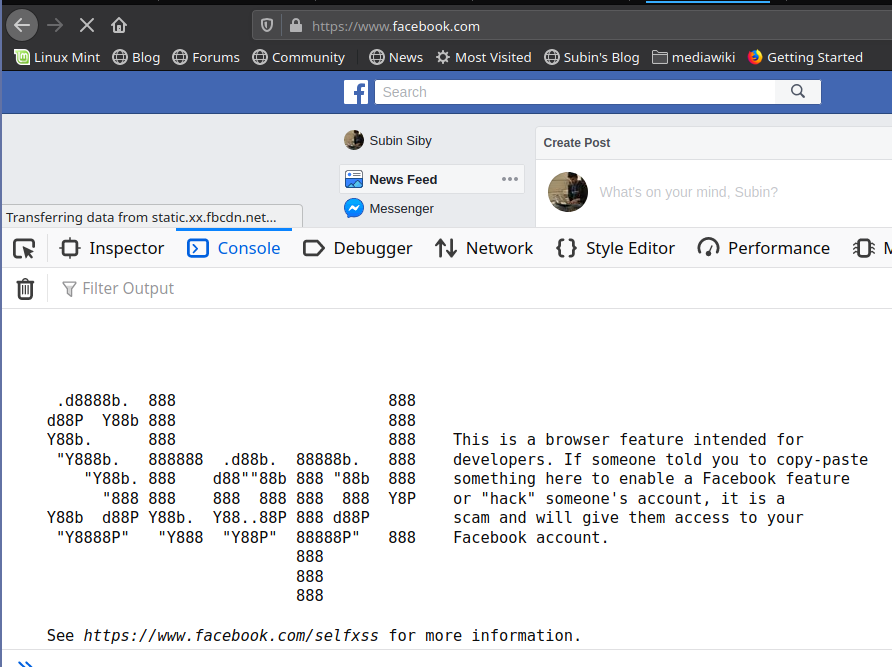Open the Memory tab chip icon
This screenshot has width=892, height=667.
coord(864,248)
